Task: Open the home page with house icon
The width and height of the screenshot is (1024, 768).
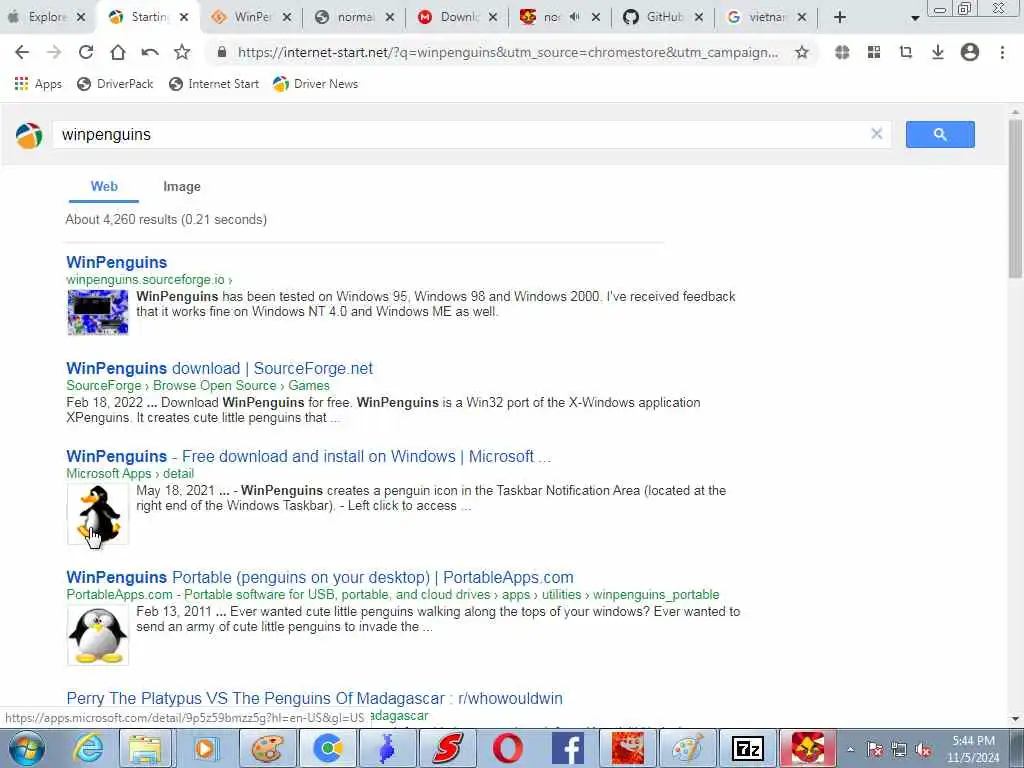Action: click(x=118, y=52)
